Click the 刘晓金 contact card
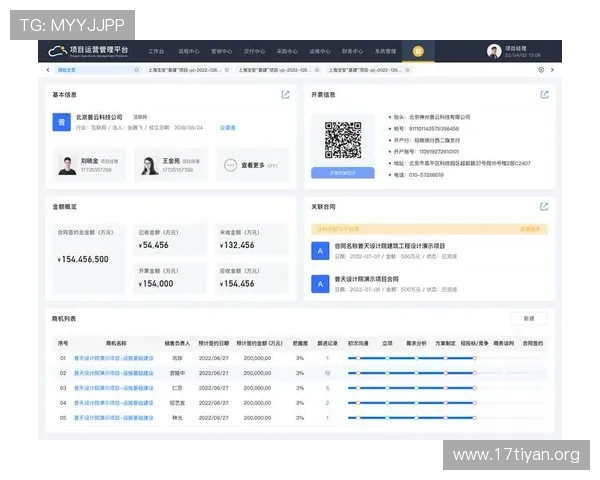Image resolution: width=600 pixels, height=480 pixels. coord(90,165)
